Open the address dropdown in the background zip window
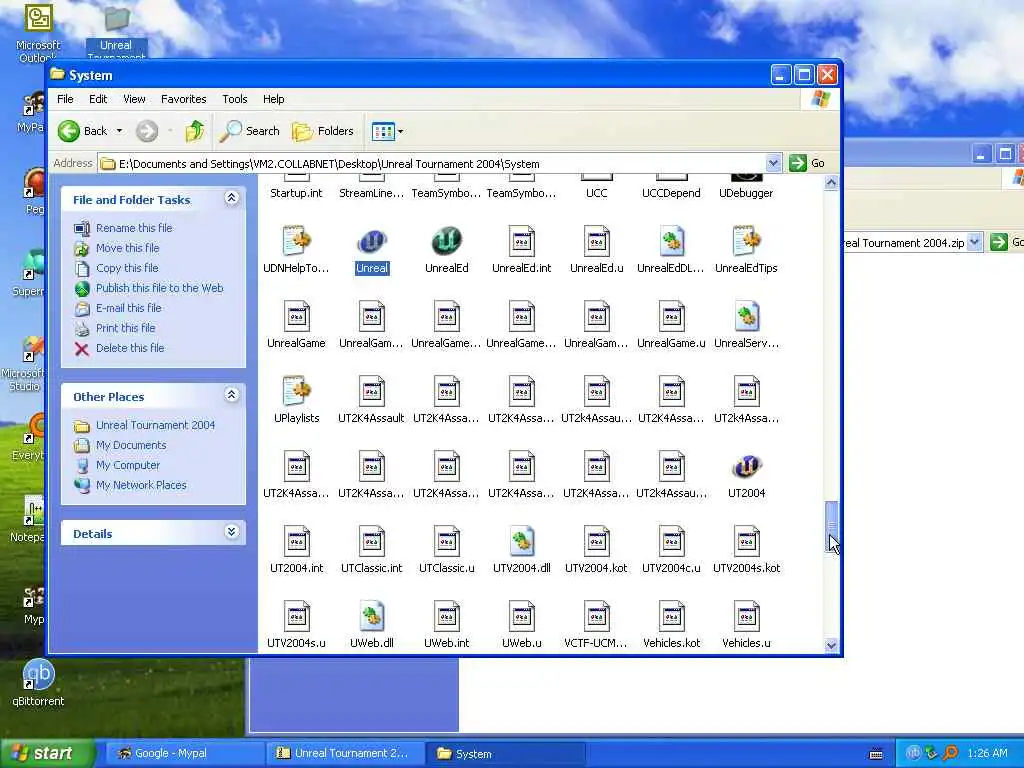This screenshot has height=768, width=1024. (x=974, y=242)
